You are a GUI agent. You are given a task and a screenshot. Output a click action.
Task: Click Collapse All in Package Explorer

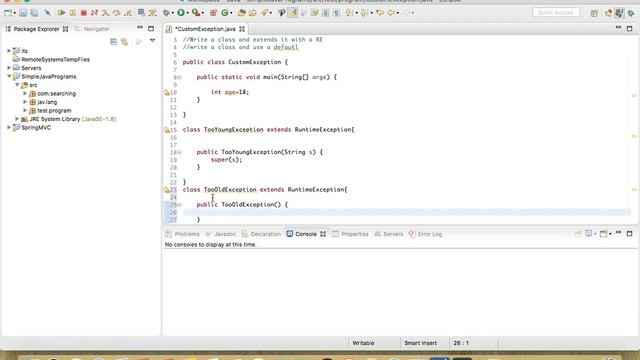coord(113,42)
